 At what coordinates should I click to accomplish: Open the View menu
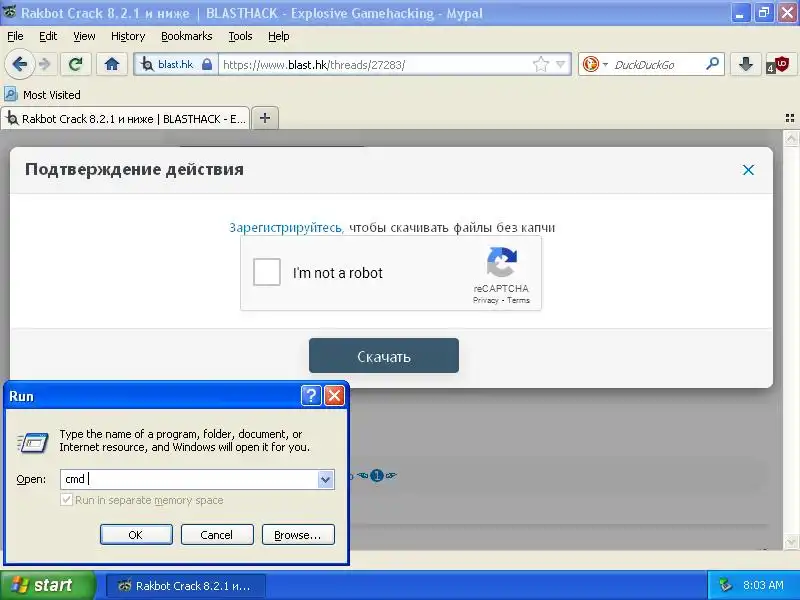click(x=84, y=36)
